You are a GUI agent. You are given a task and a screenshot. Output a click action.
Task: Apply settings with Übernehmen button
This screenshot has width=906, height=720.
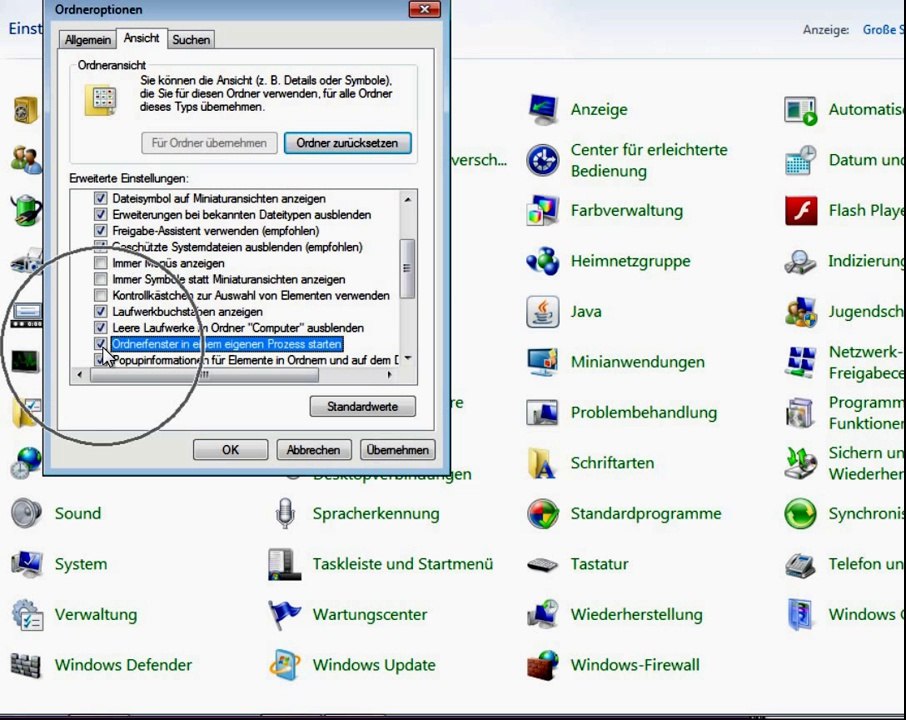point(398,450)
